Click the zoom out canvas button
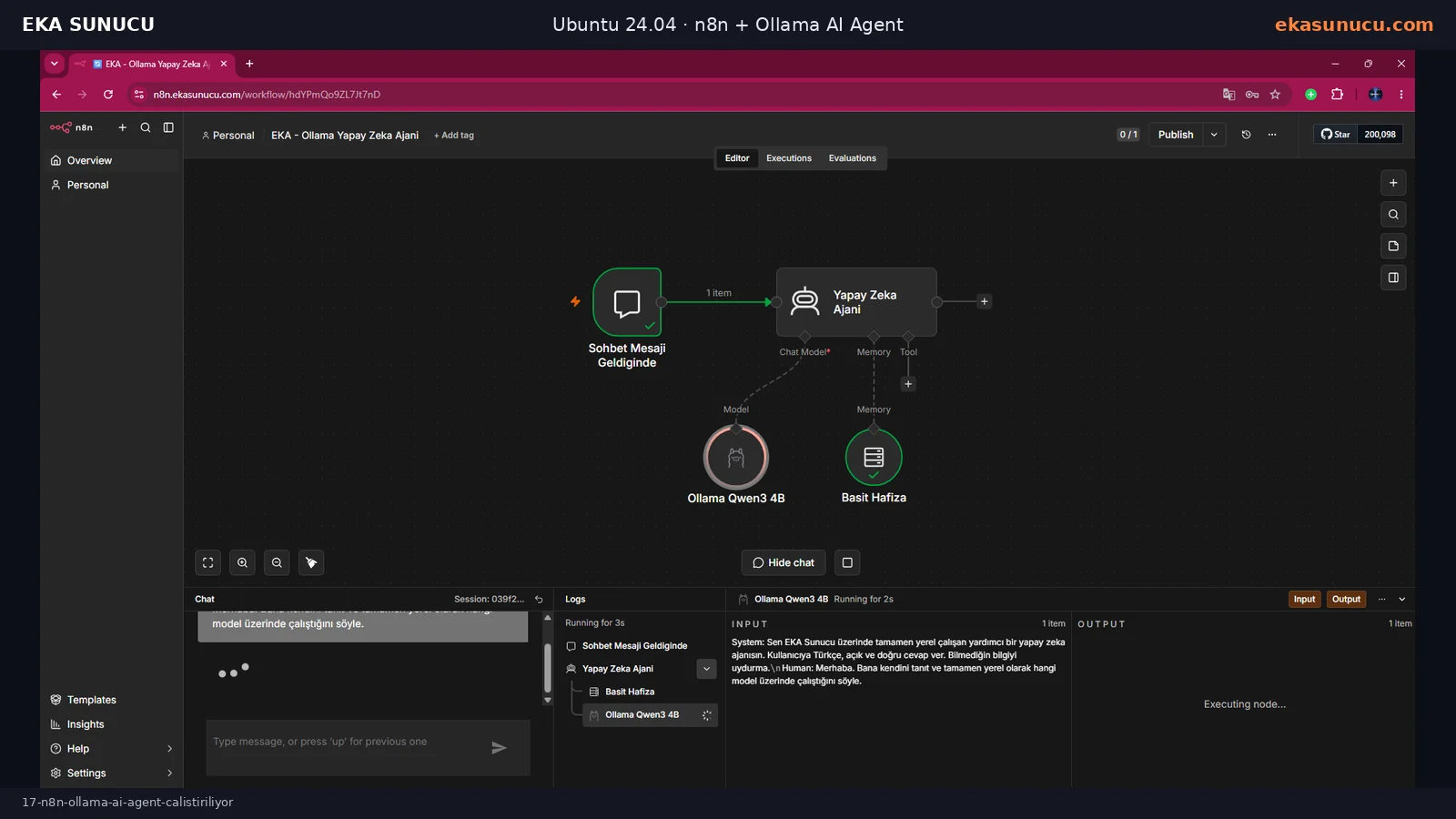Image resolution: width=1456 pixels, height=819 pixels. (277, 562)
